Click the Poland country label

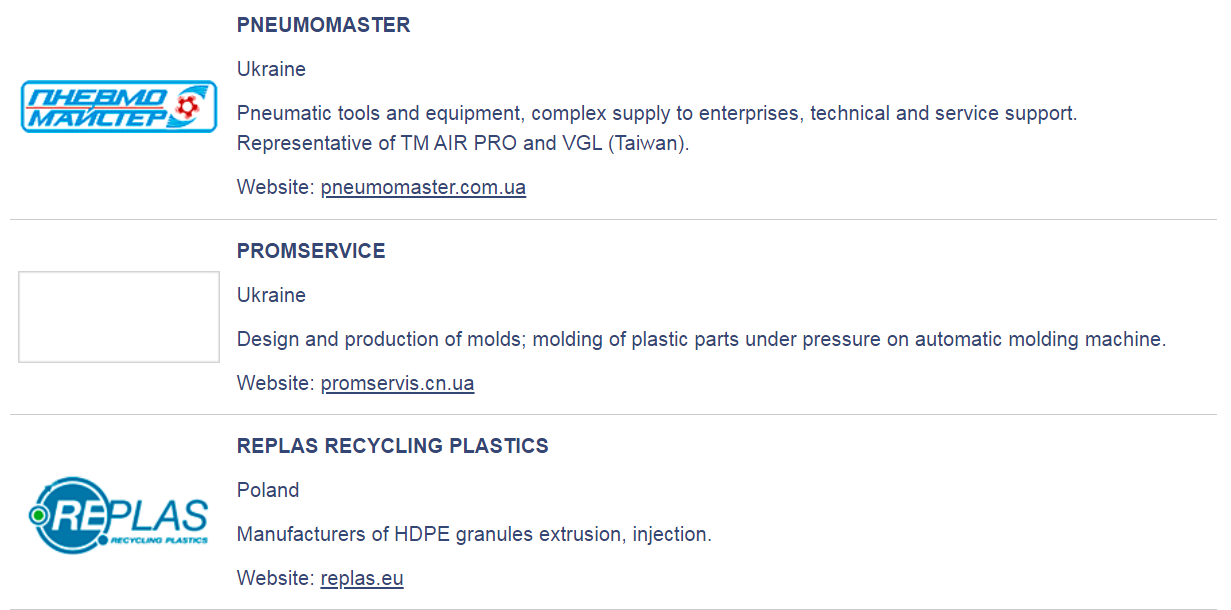[268, 490]
